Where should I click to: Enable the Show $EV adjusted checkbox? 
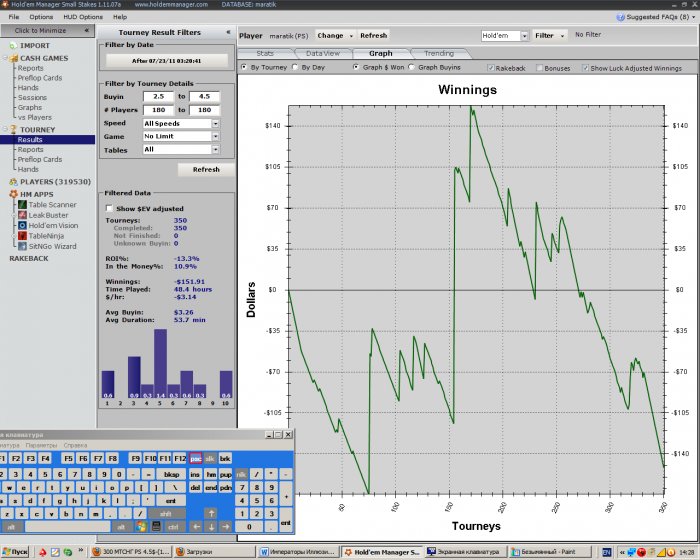click(110, 209)
